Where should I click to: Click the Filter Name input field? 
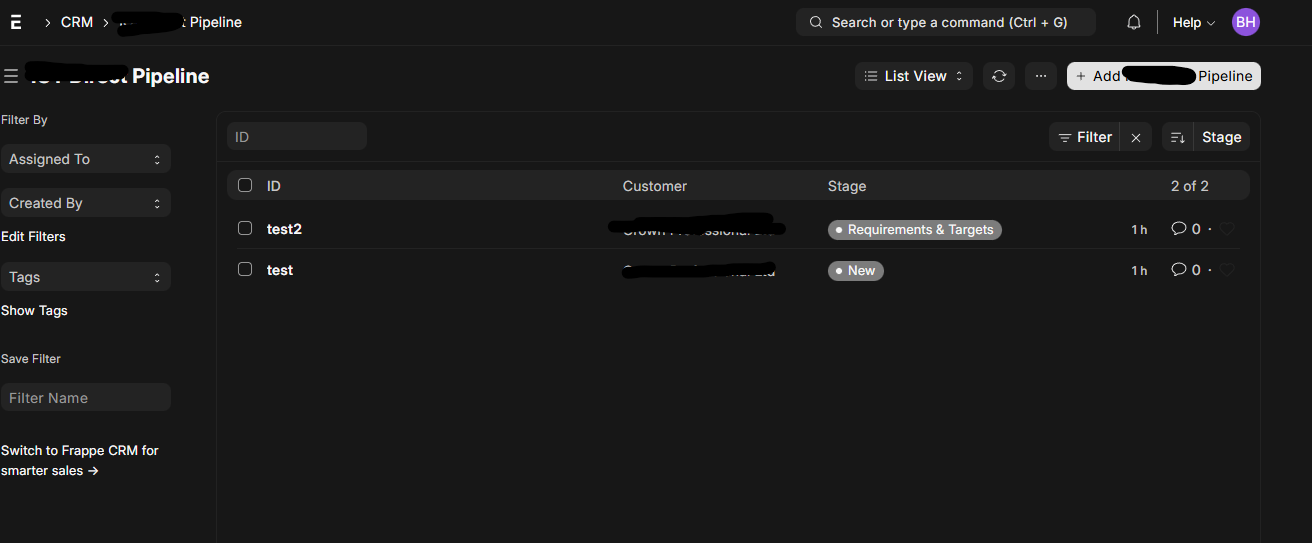click(85, 398)
